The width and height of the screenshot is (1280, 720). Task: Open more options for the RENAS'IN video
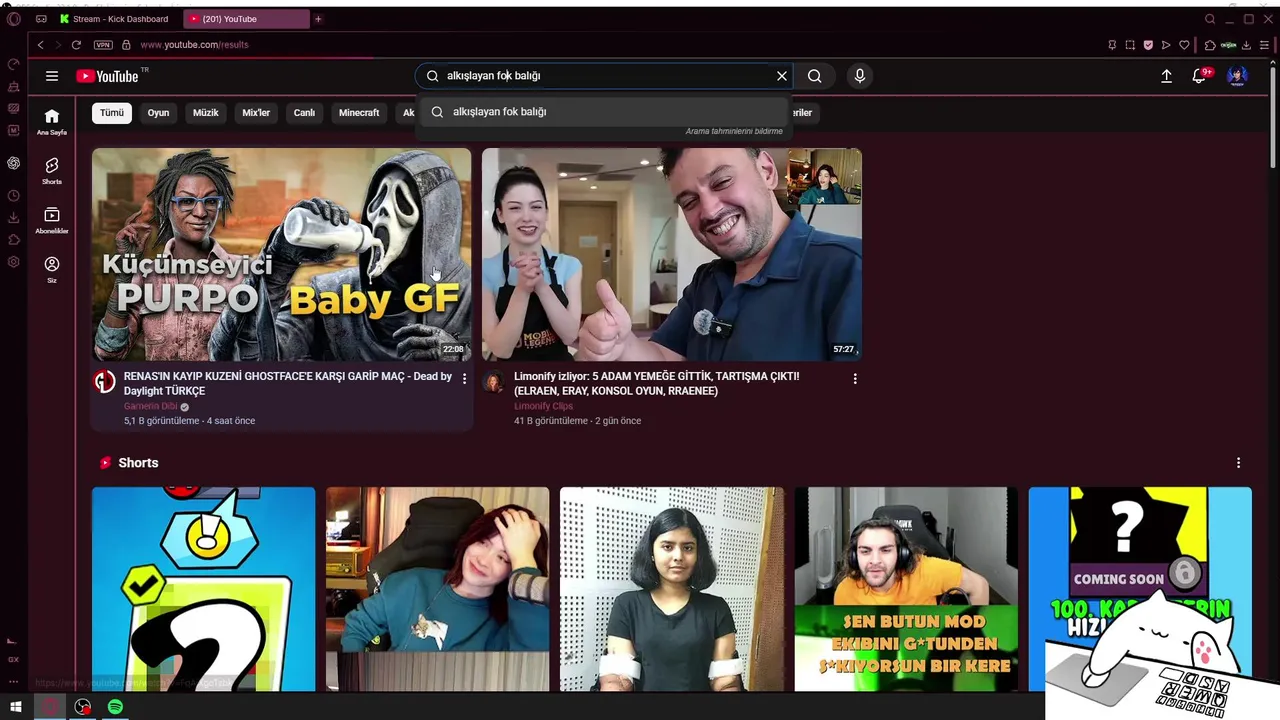[464, 378]
